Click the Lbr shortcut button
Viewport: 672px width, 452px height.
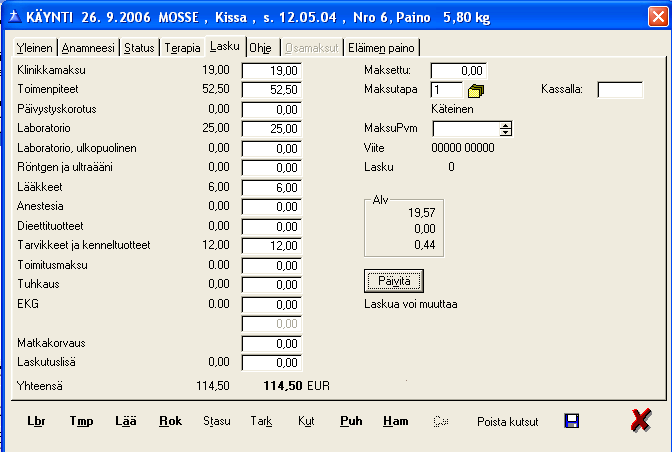[36, 421]
